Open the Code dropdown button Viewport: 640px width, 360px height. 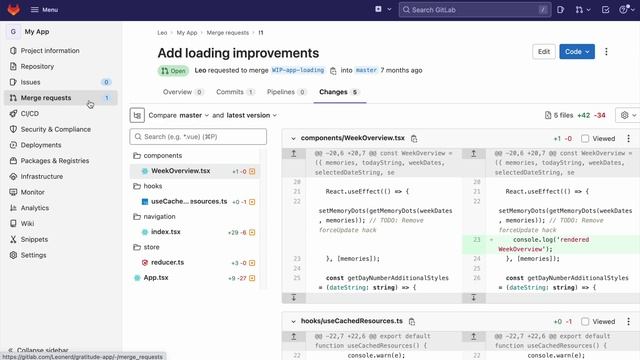[577, 52]
